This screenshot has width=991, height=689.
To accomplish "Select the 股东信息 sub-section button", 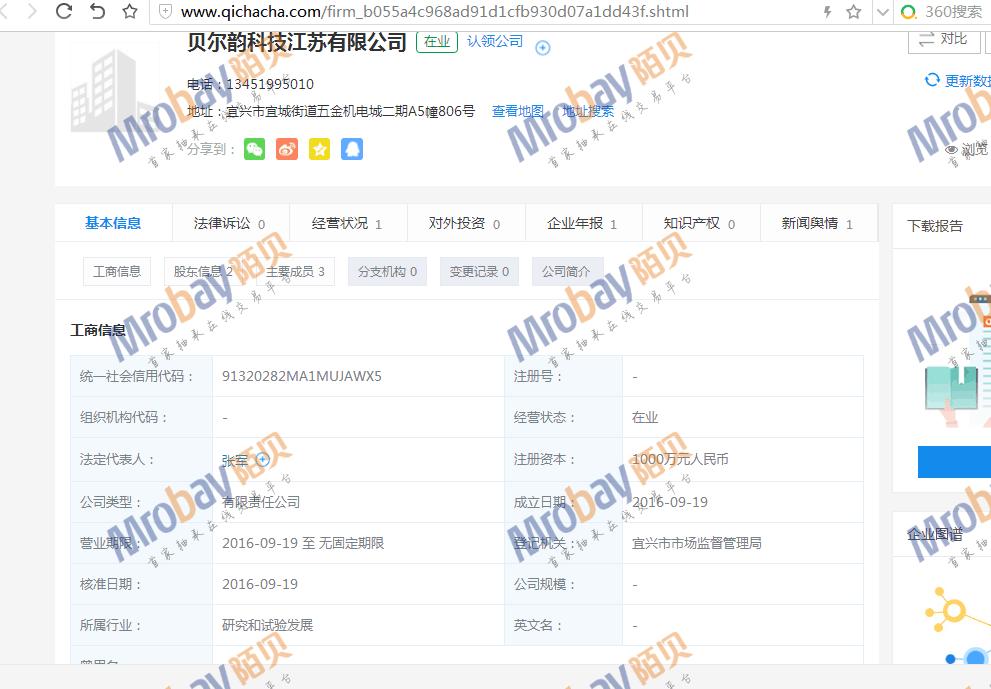I will click(203, 271).
